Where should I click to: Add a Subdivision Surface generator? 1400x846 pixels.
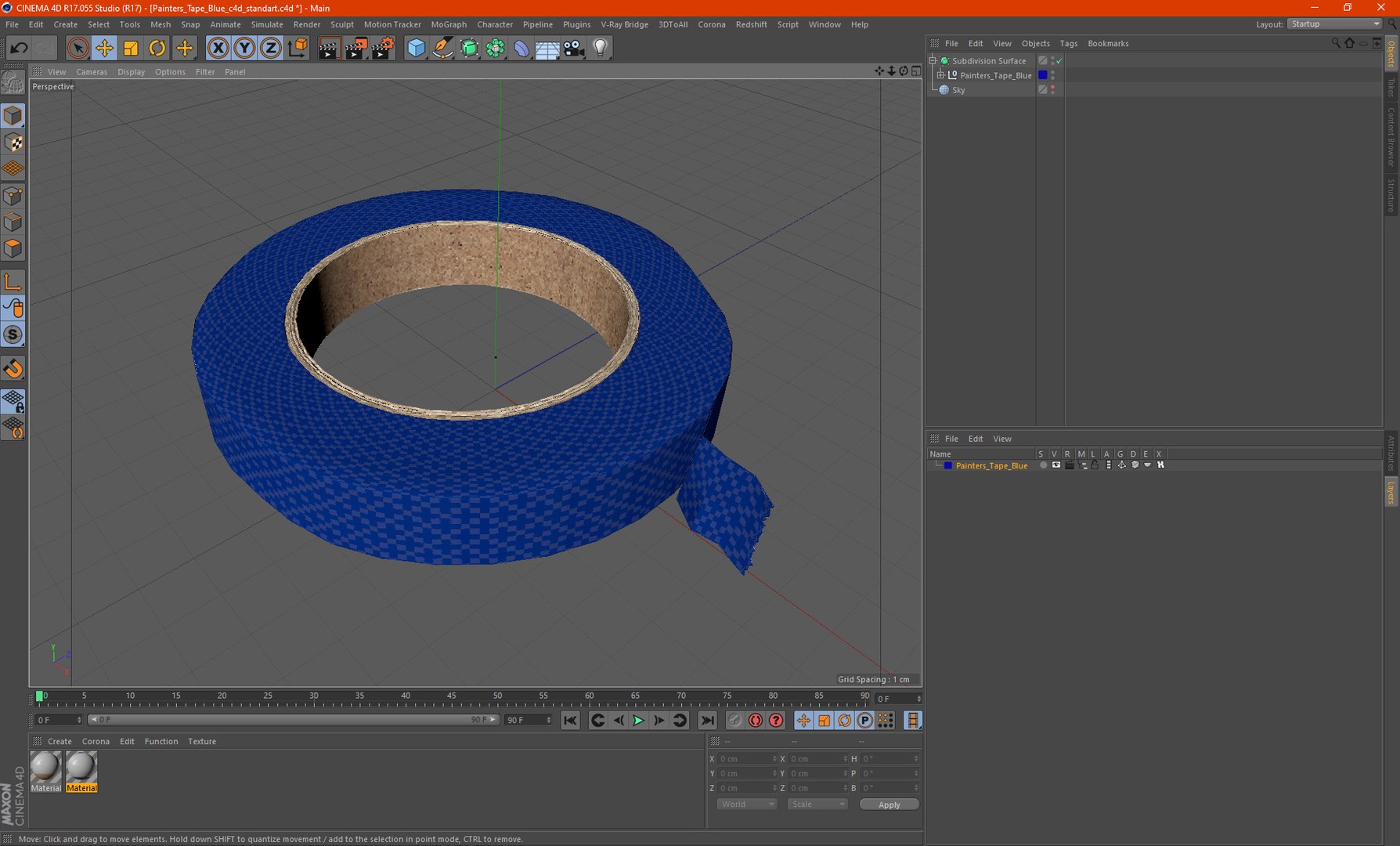[x=469, y=48]
